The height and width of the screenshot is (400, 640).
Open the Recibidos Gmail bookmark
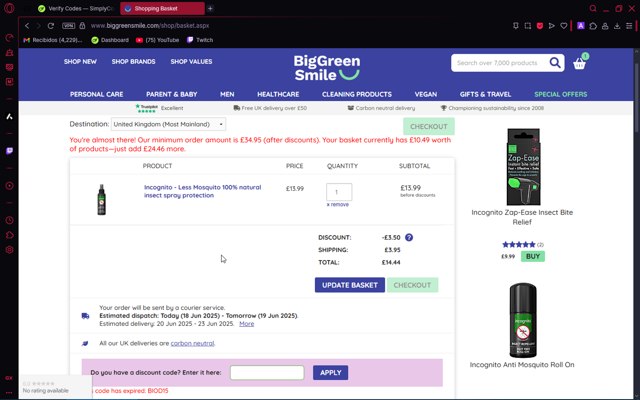click(x=53, y=40)
